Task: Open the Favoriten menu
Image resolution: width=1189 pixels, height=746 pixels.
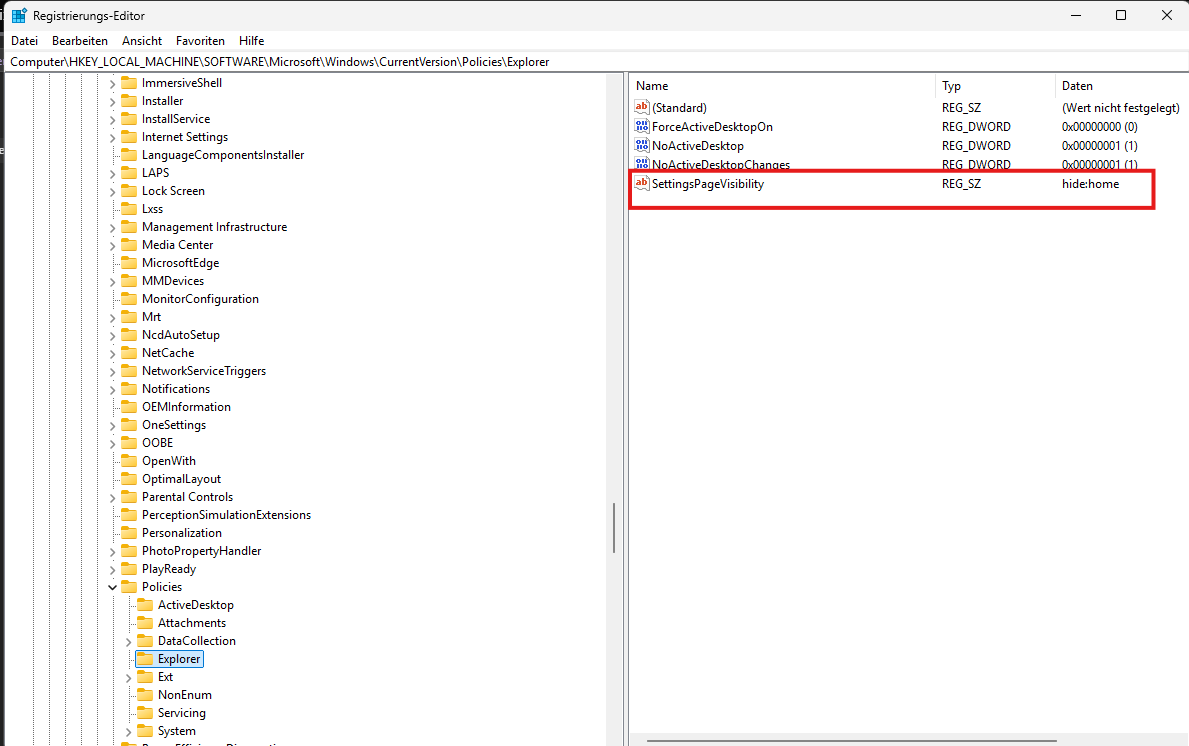Action: click(x=200, y=40)
